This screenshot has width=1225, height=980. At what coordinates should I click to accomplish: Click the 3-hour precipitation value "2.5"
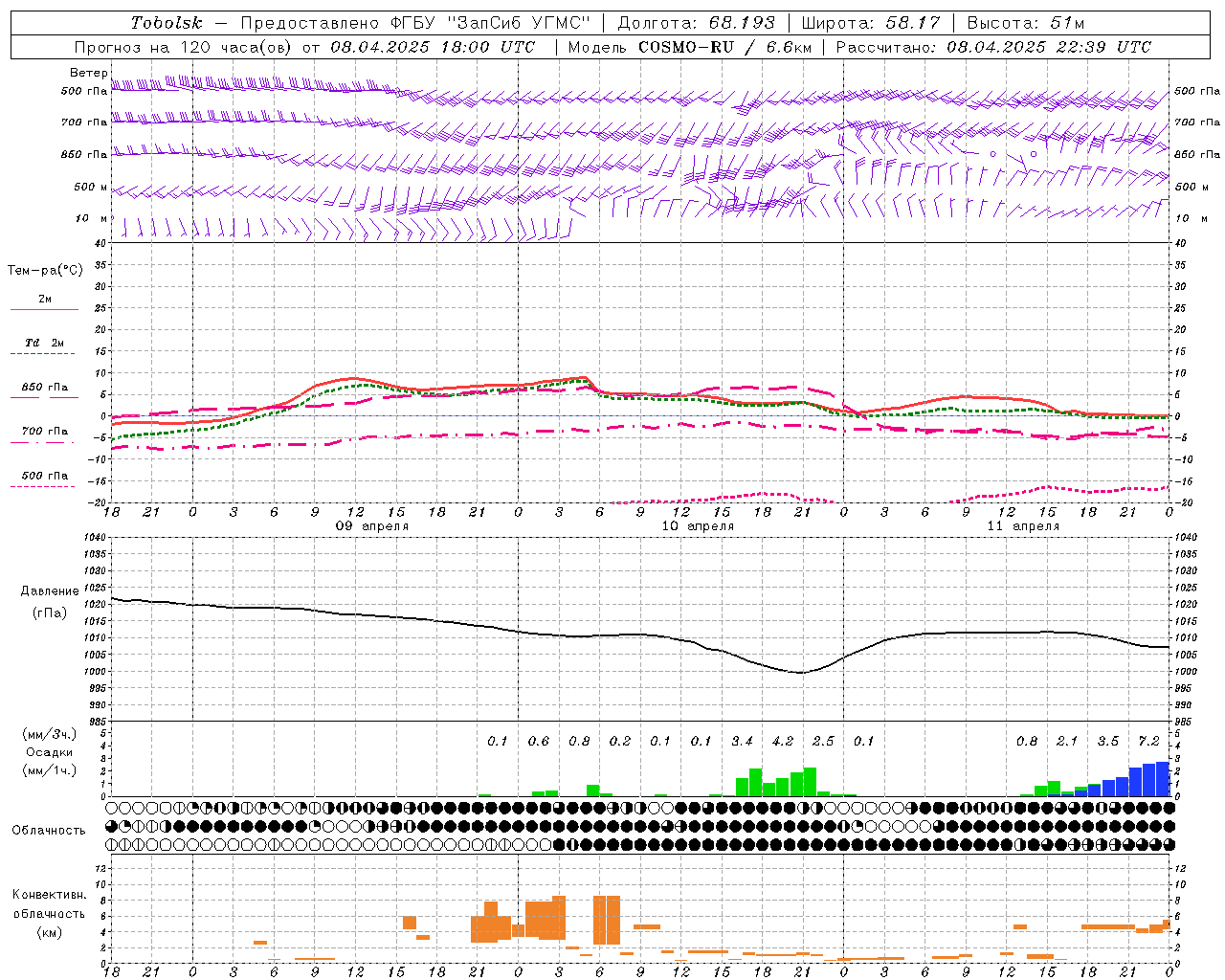(x=823, y=741)
